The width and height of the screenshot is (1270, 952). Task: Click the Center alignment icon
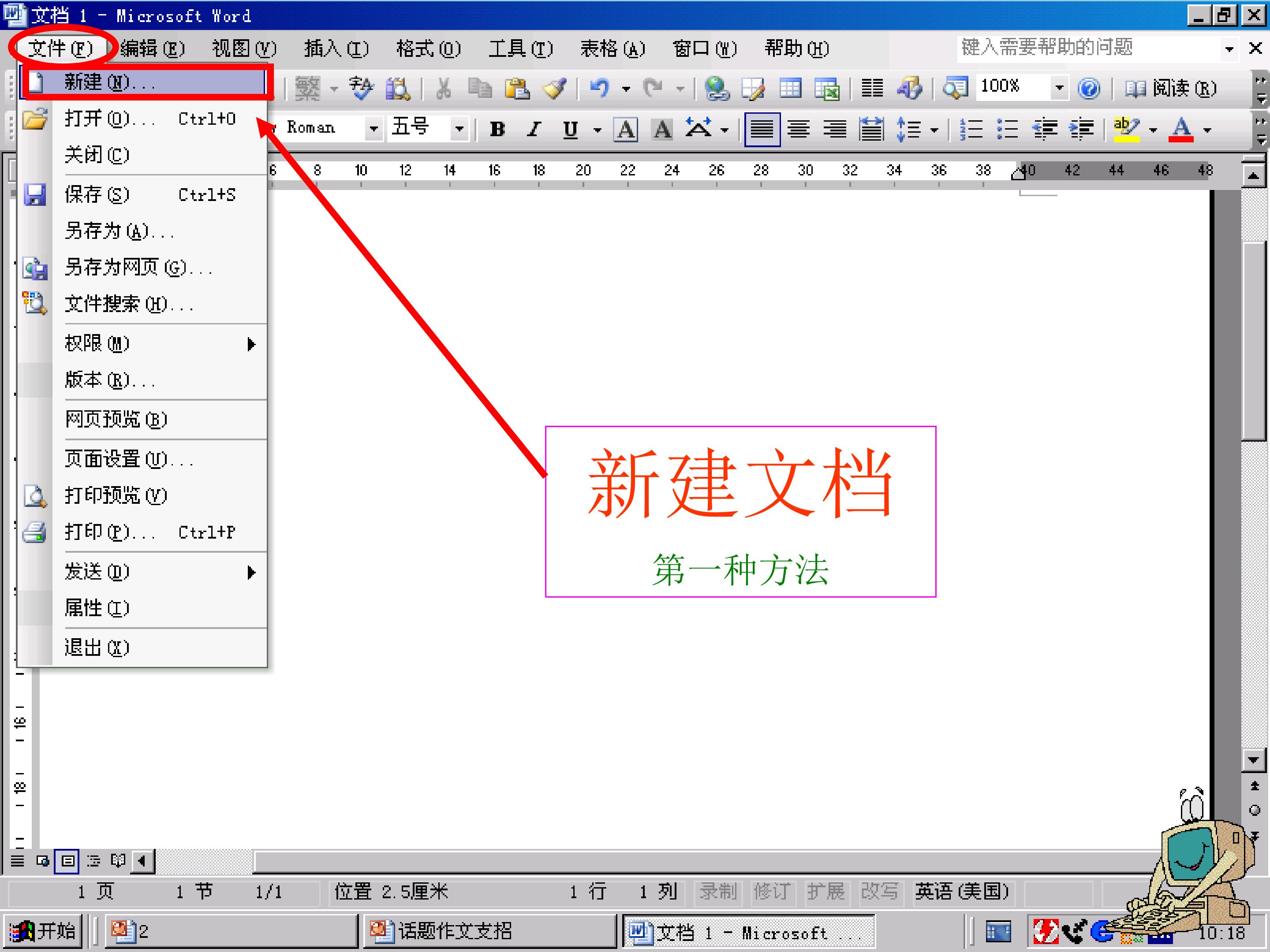[798, 129]
